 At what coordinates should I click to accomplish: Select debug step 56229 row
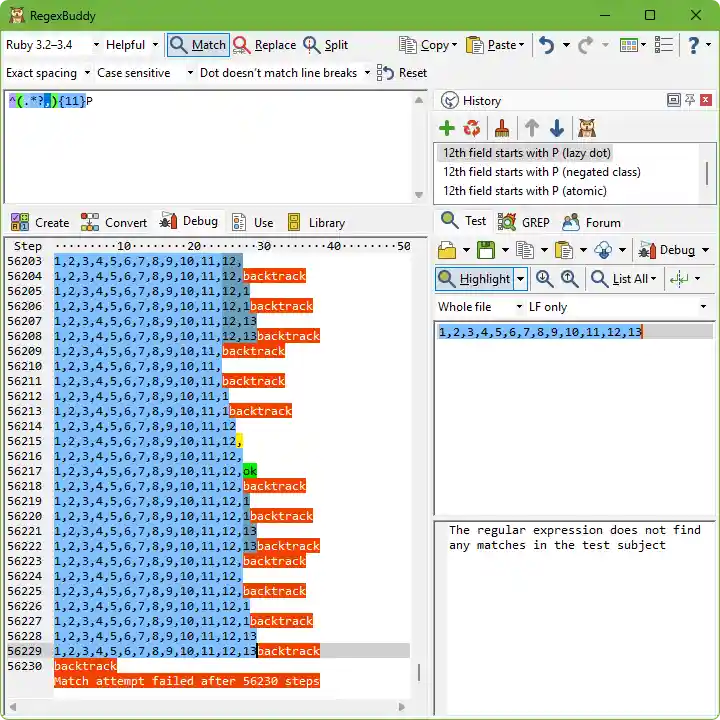tap(208, 651)
